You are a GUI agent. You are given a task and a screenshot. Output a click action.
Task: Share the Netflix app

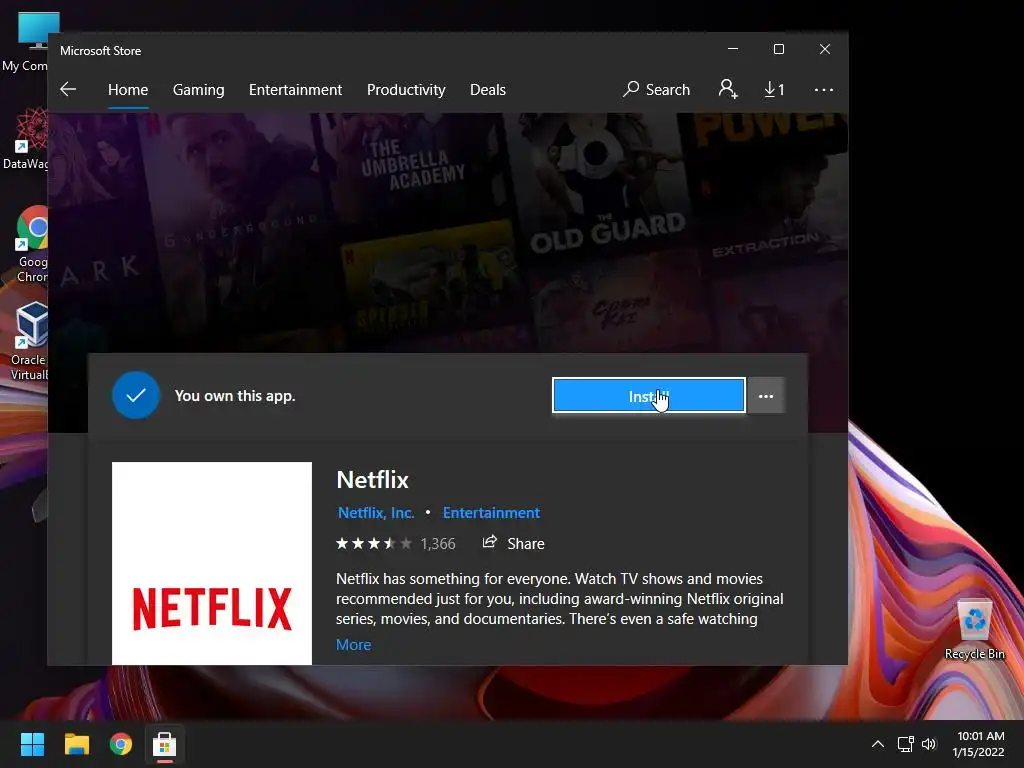[x=513, y=543]
